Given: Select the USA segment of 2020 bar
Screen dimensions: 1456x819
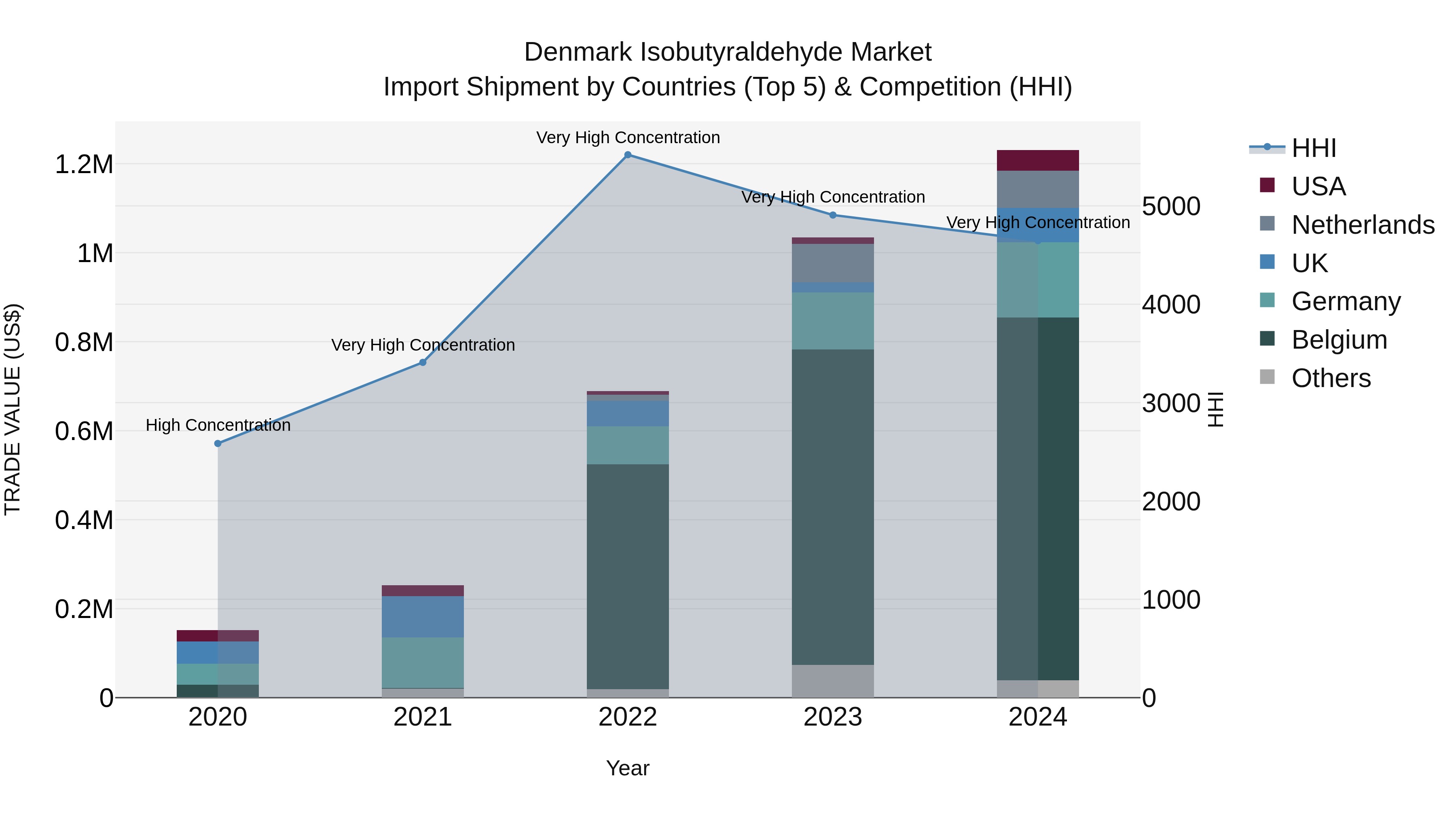Looking at the screenshot, I should coord(218,636).
